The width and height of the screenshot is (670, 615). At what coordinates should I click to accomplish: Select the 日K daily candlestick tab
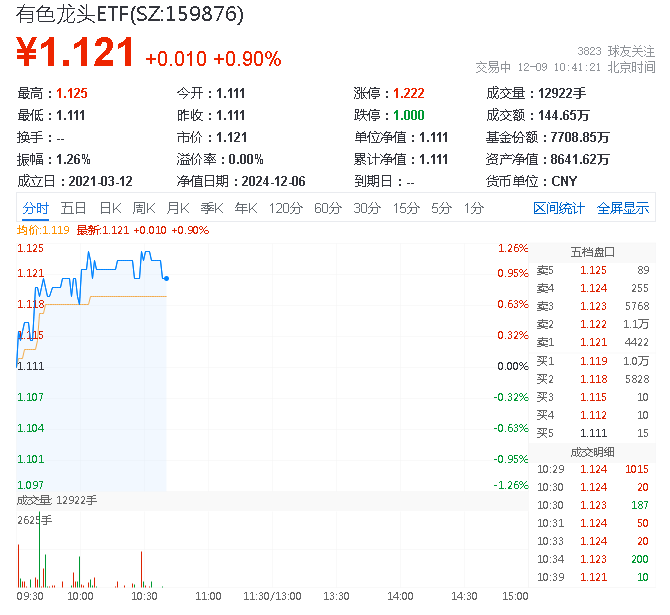click(110, 208)
